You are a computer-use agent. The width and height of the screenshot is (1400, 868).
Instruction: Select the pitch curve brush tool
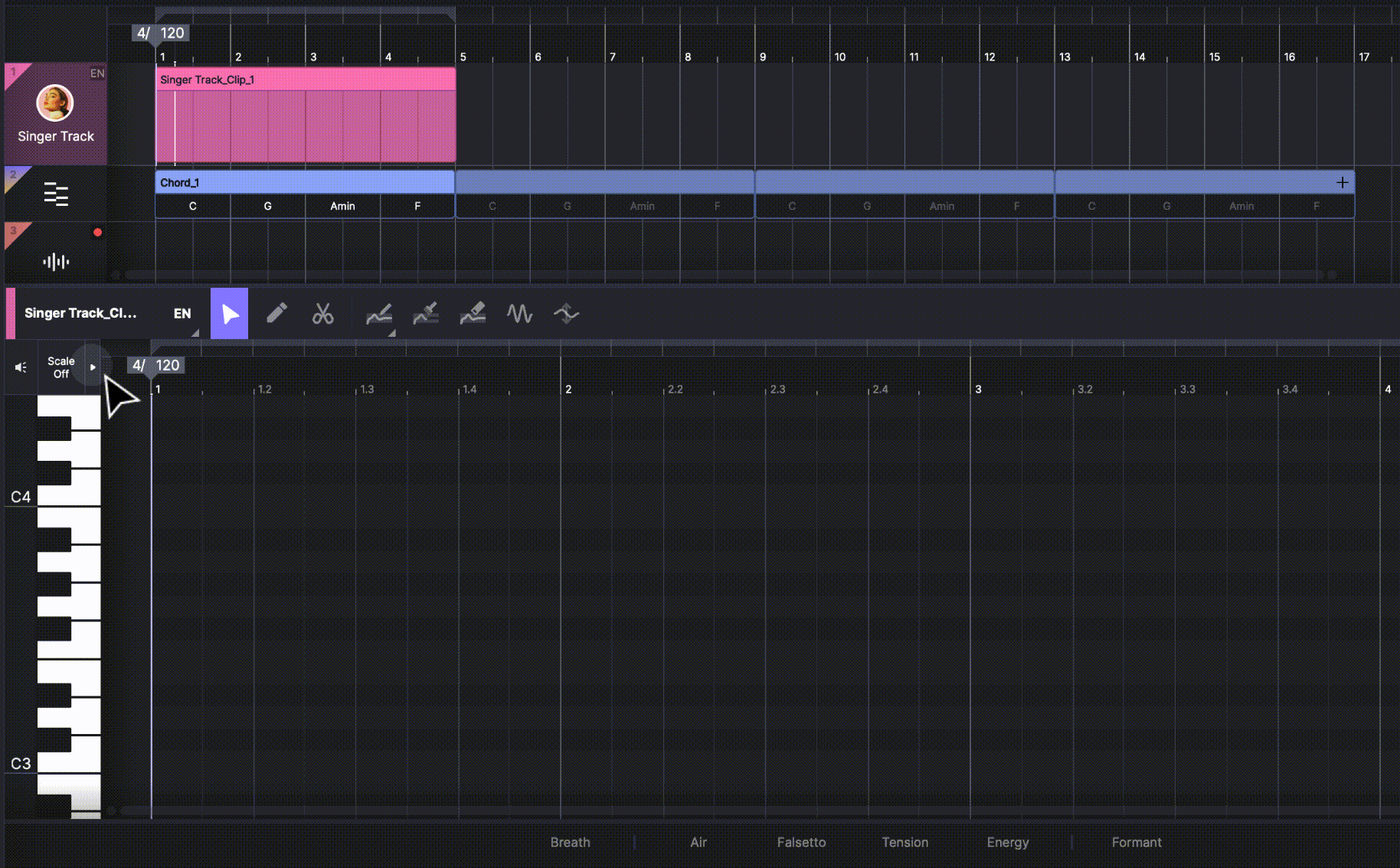pos(426,314)
